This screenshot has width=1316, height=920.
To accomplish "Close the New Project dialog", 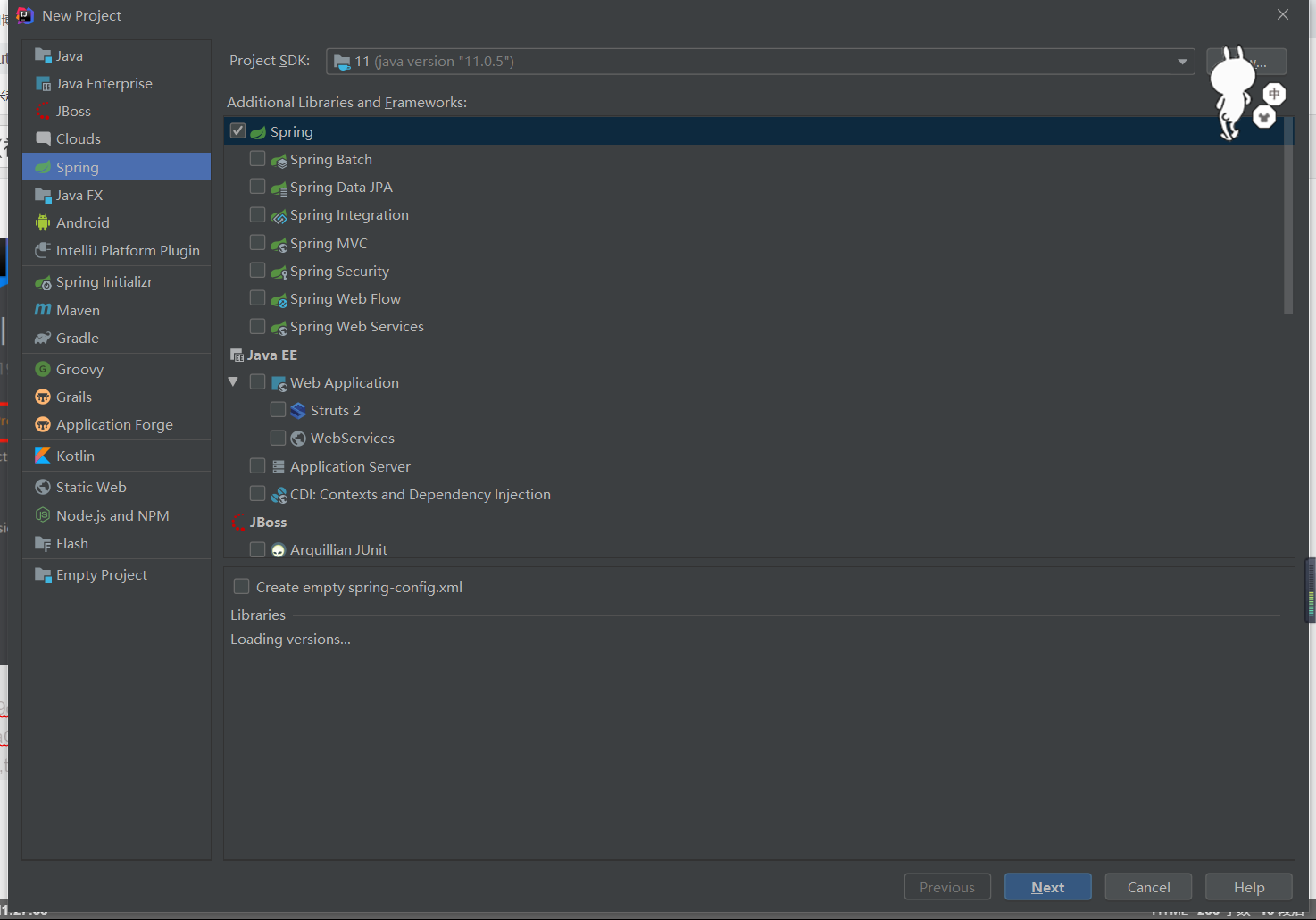I will click(1283, 15).
